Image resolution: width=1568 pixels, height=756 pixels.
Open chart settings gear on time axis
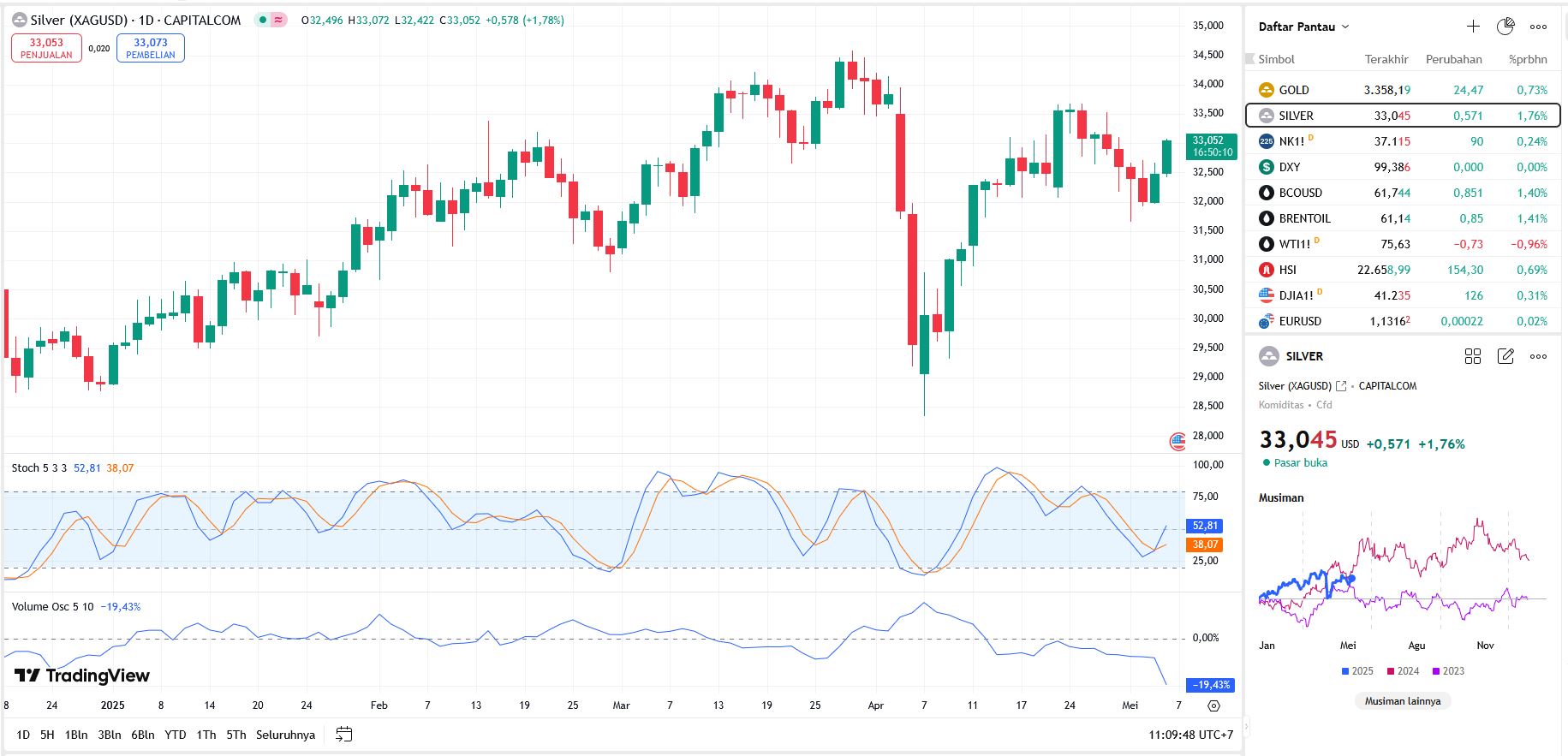[x=1213, y=705]
